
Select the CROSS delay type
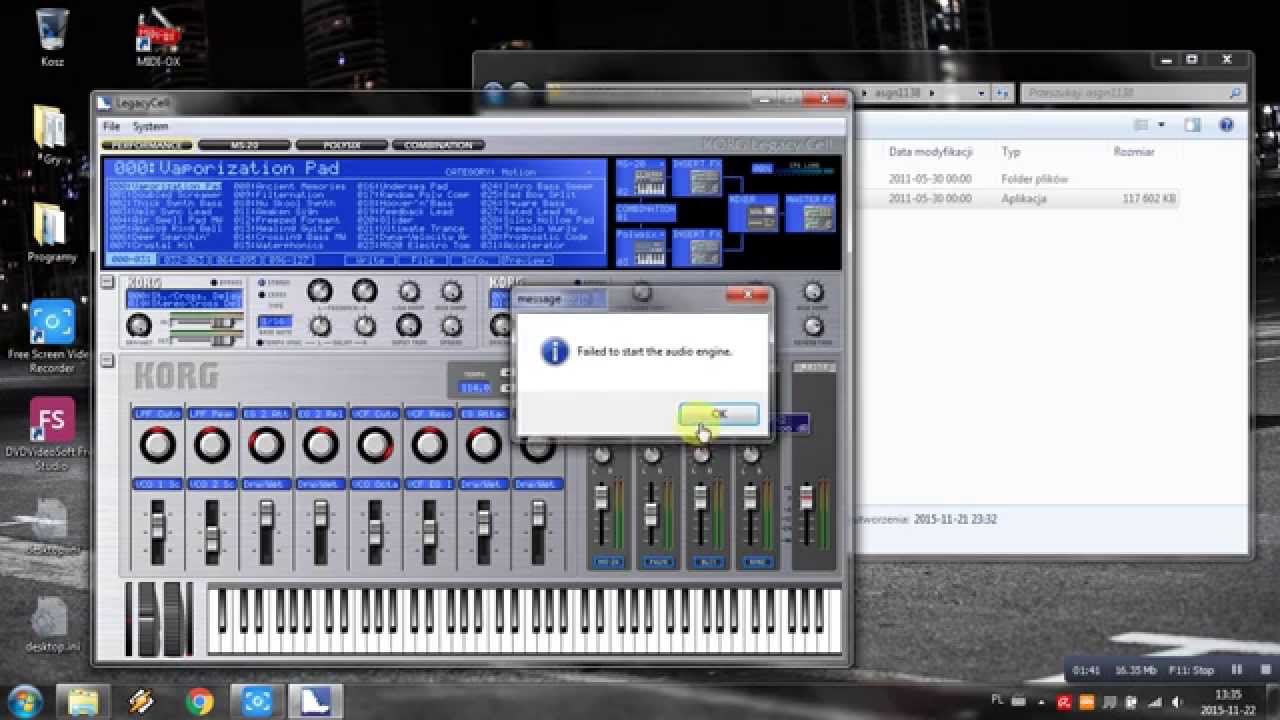[x=263, y=295]
